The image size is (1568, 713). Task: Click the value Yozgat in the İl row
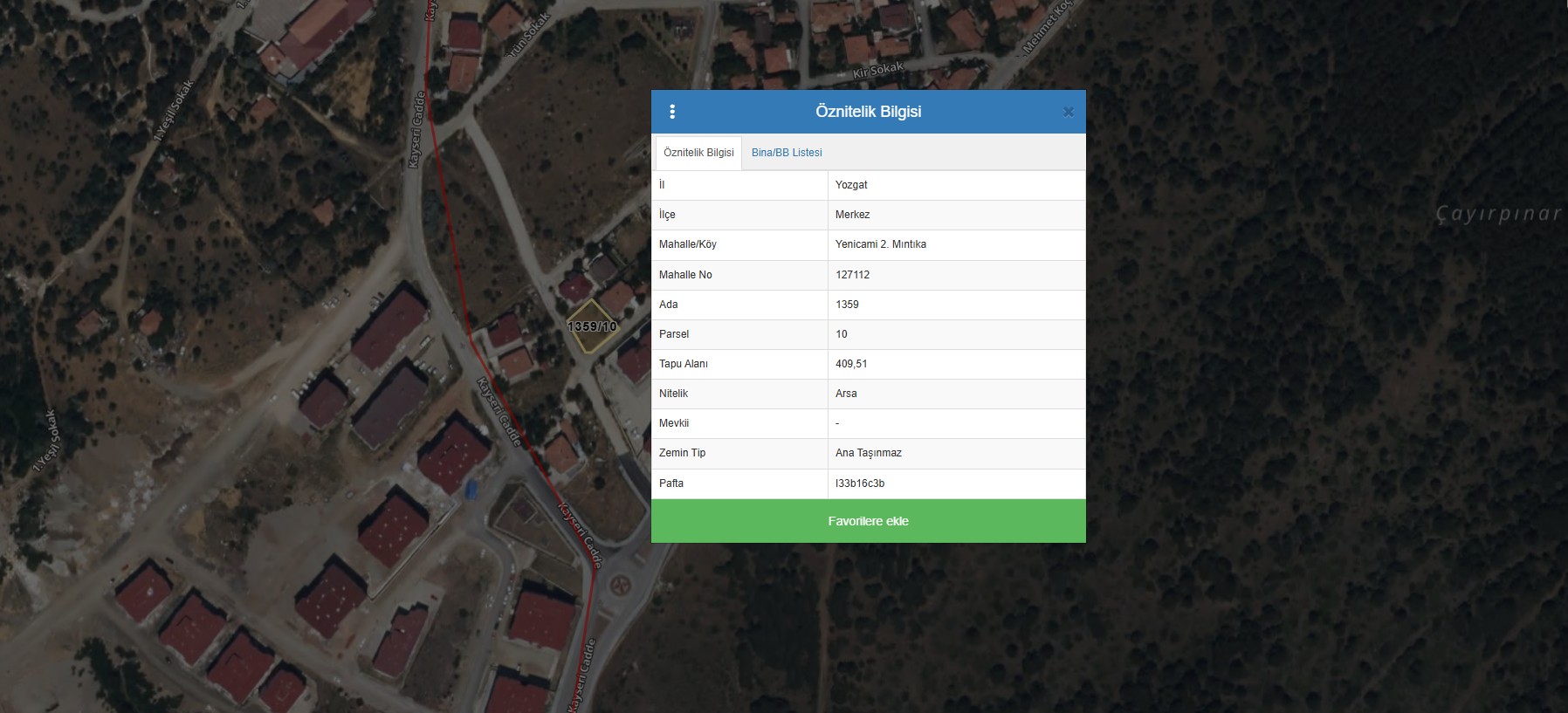[x=851, y=185]
